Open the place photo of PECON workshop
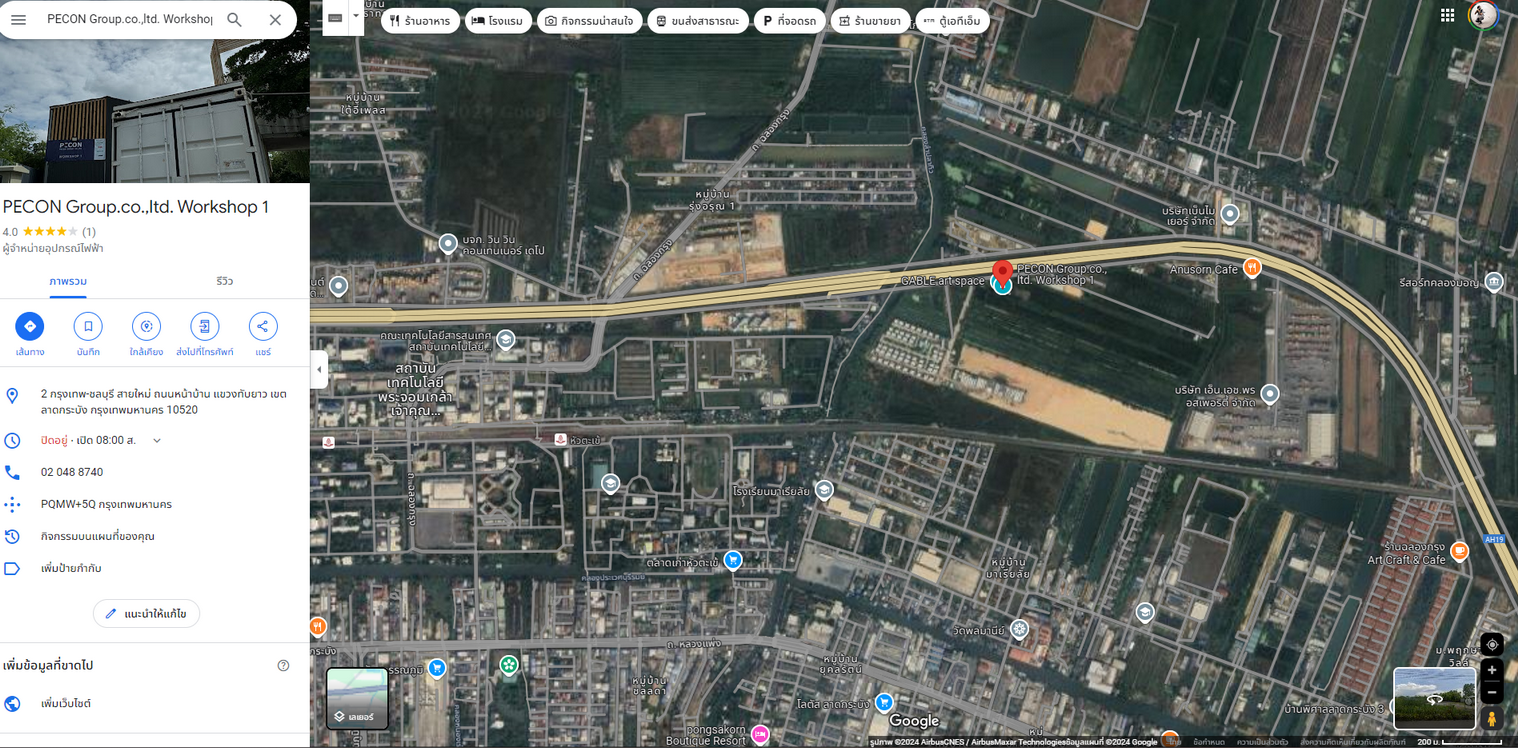Image resolution: width=1518 pixels, height=748 pixels. 155,110
